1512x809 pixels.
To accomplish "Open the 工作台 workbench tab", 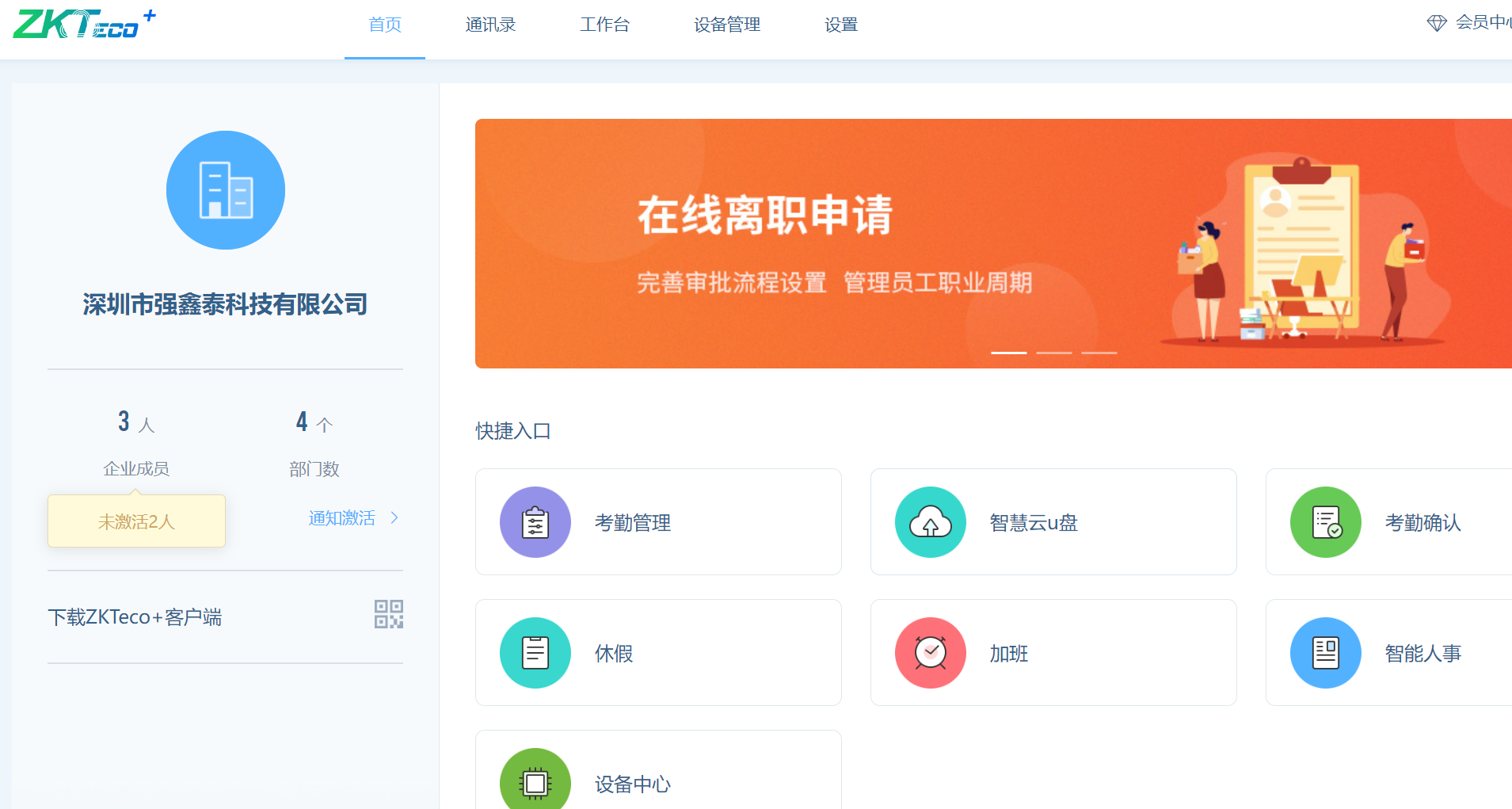I will (x=604, y=25).
